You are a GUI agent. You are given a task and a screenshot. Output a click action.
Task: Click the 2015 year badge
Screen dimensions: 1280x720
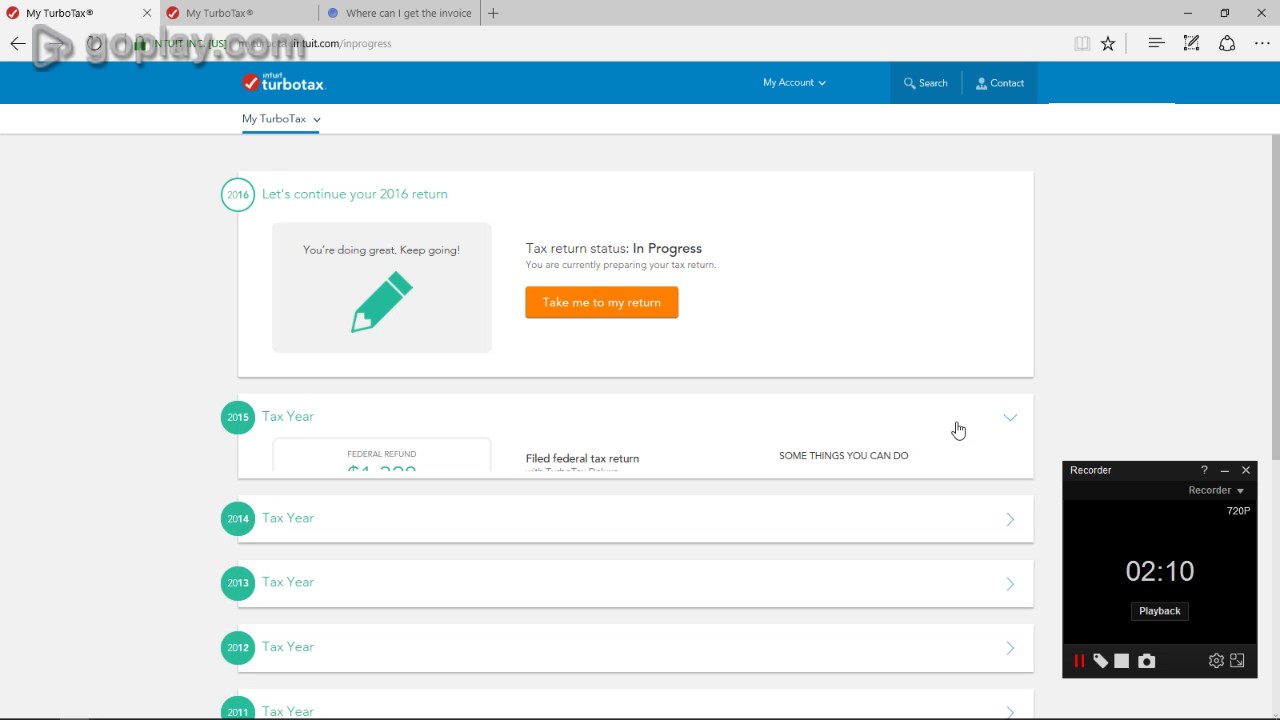point(238,417)
